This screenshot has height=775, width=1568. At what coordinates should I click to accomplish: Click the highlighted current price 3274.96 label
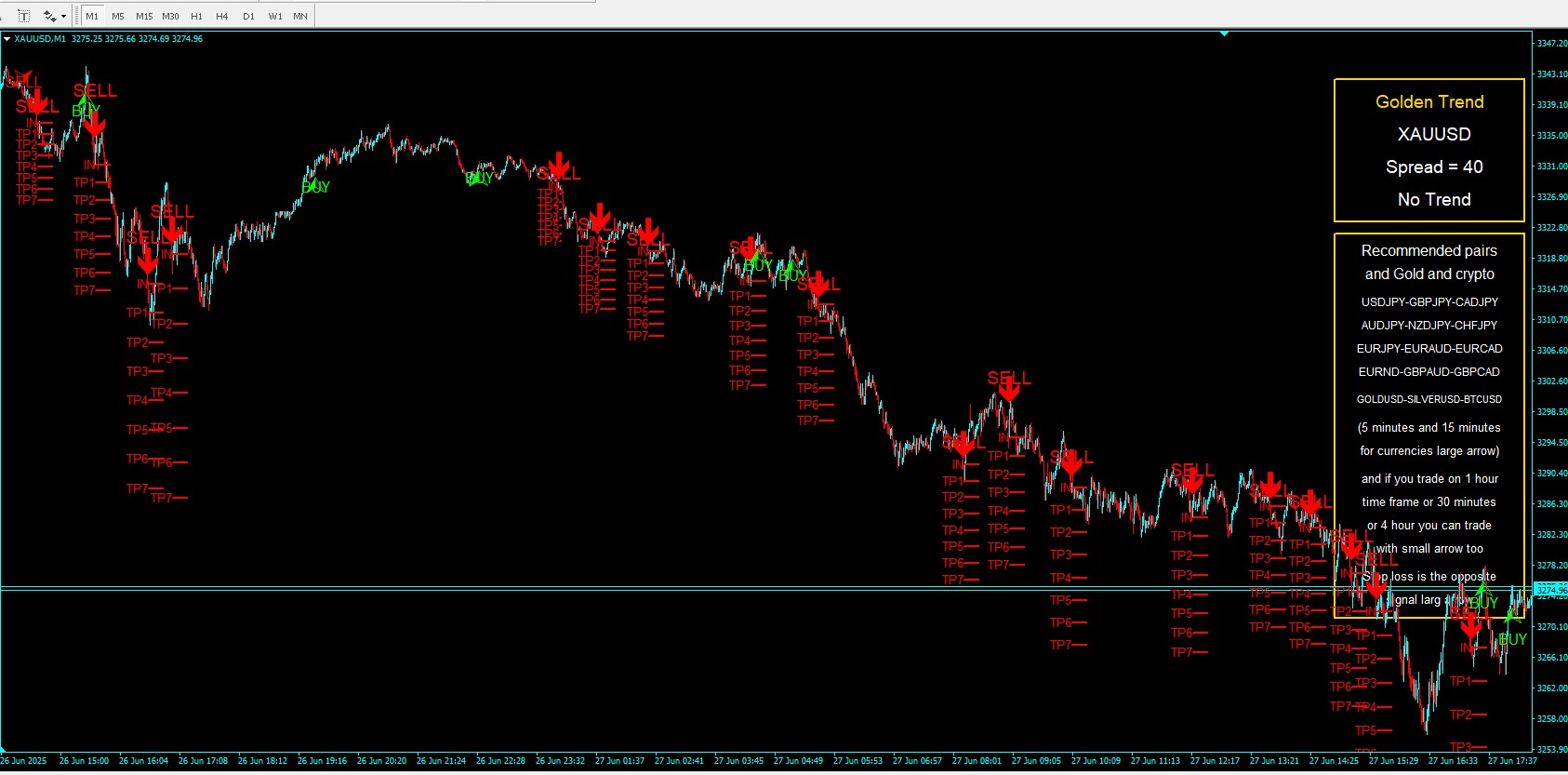(x=1550, y=590)
